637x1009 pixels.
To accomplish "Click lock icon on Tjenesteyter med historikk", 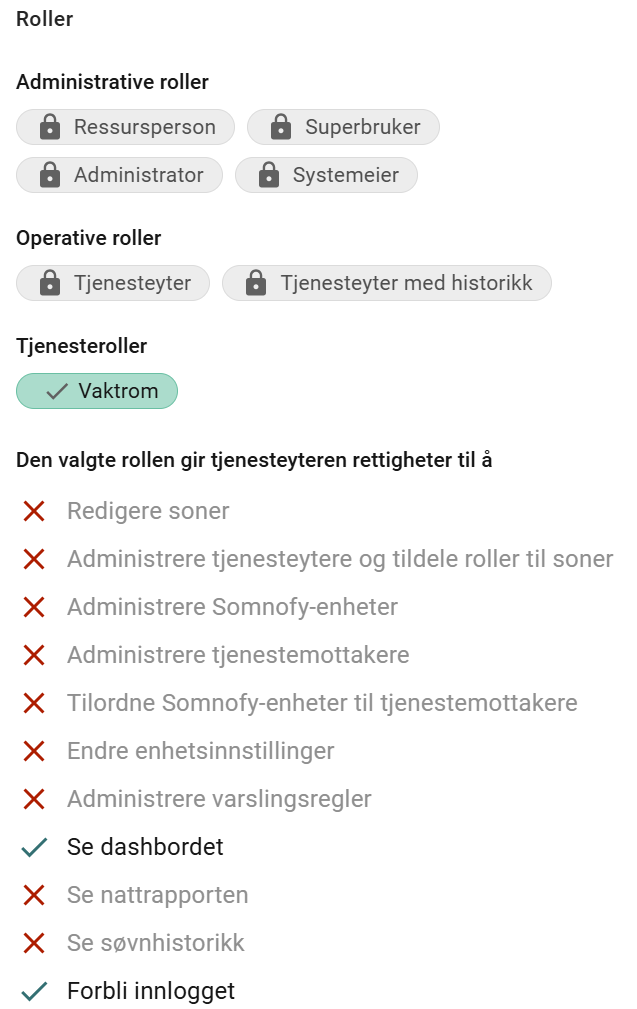I will point(256,283).
